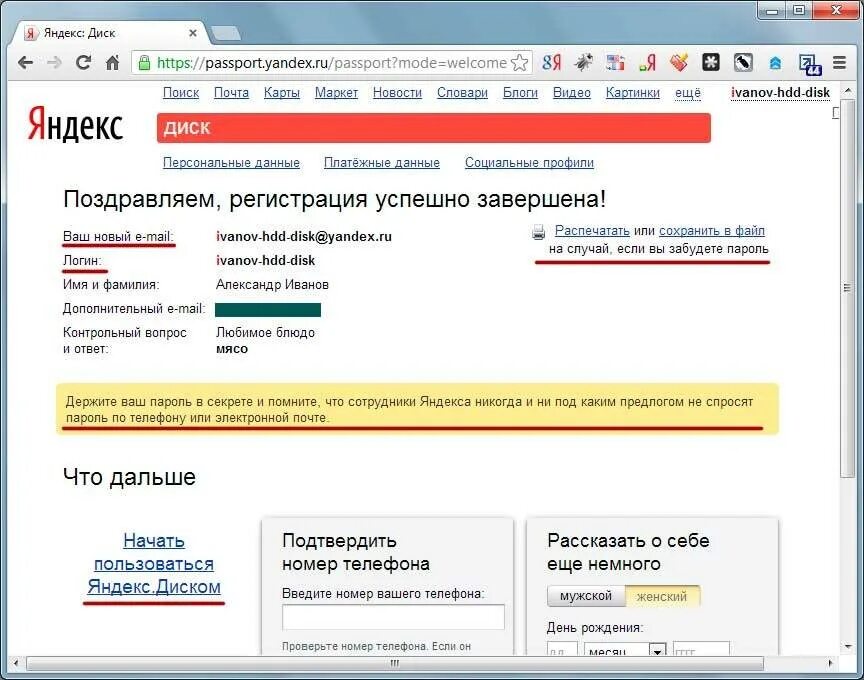864x680 pixels.
Task: Open Картинки in top navigation
Action: tap(633, 93)
